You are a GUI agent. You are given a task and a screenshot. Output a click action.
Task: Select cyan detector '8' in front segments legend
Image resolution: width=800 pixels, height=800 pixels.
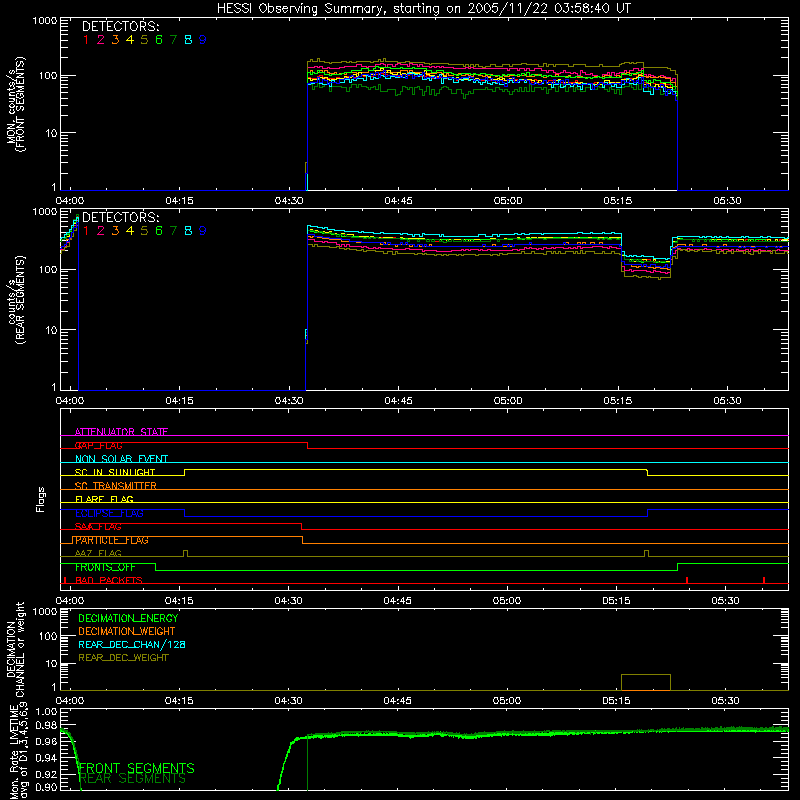tap(188, 40)
